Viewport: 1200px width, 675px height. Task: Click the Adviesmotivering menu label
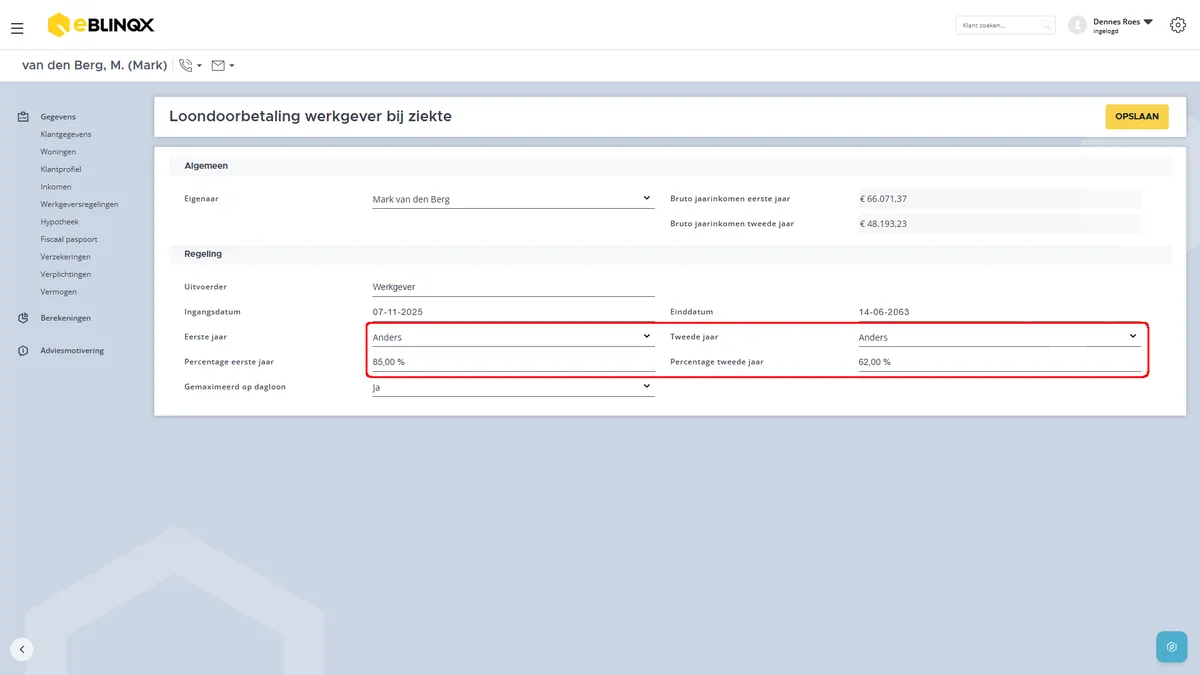pos(72,351)
